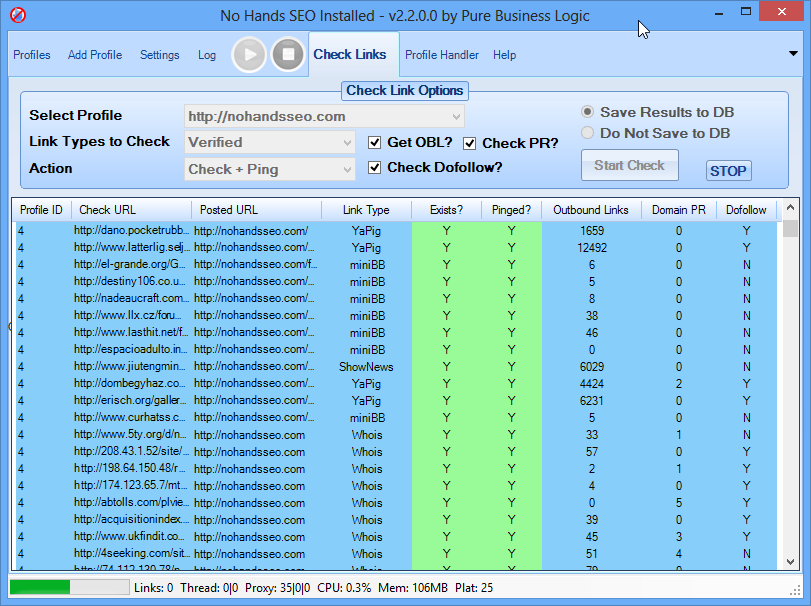Expand the Link Types to Check dropdown
Image resolution: width=811 pixels, height=606 pixels.
pyautogui.click(x=270, y=143)
